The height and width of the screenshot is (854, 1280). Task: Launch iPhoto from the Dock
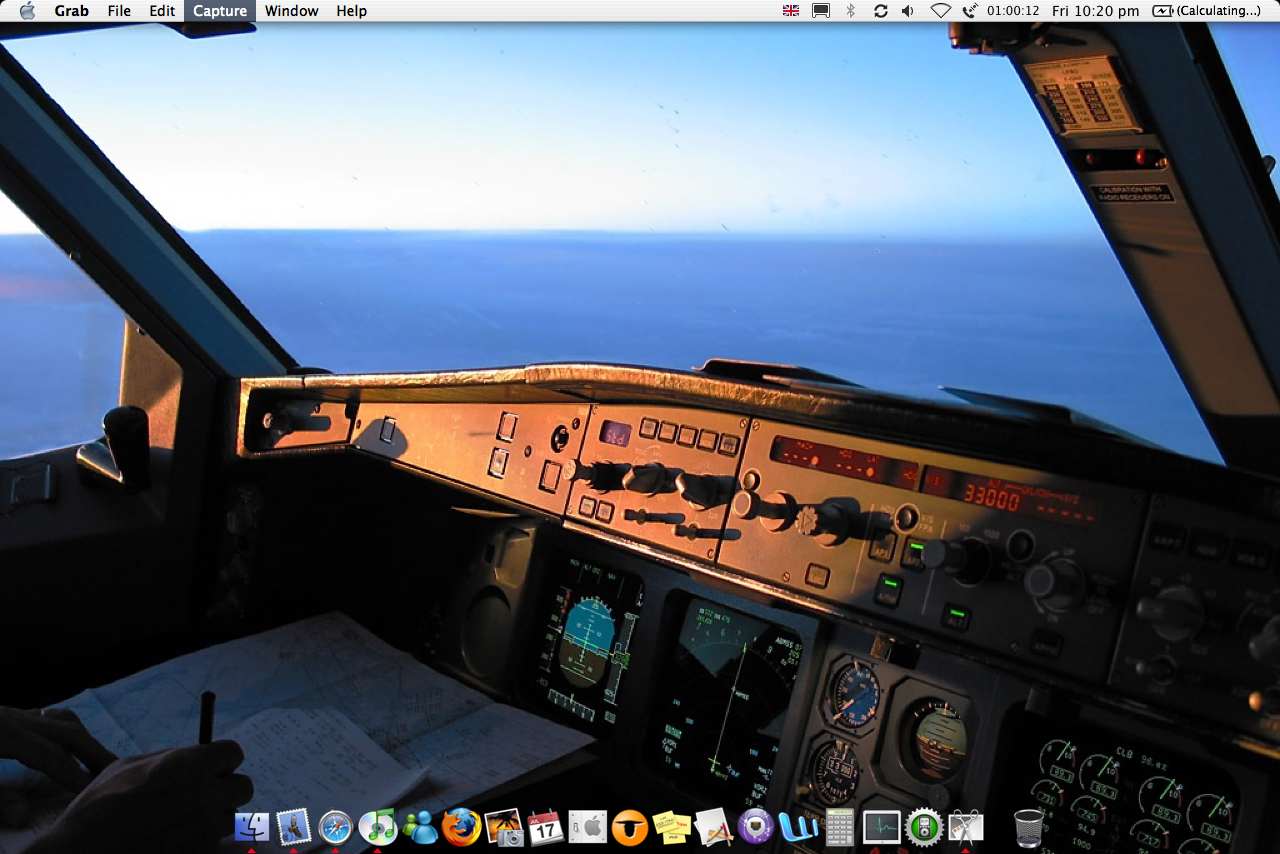coord(504,827)
